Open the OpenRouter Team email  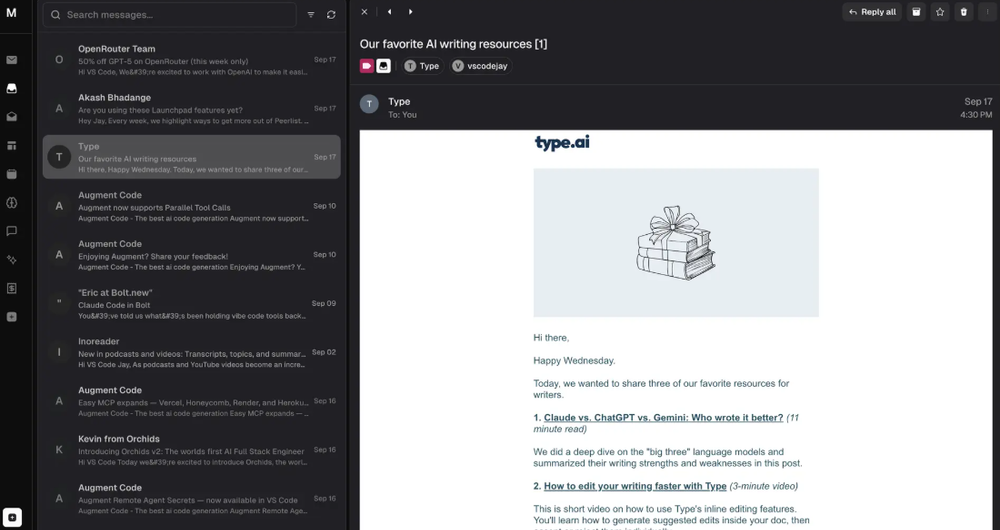pos(191,59)
